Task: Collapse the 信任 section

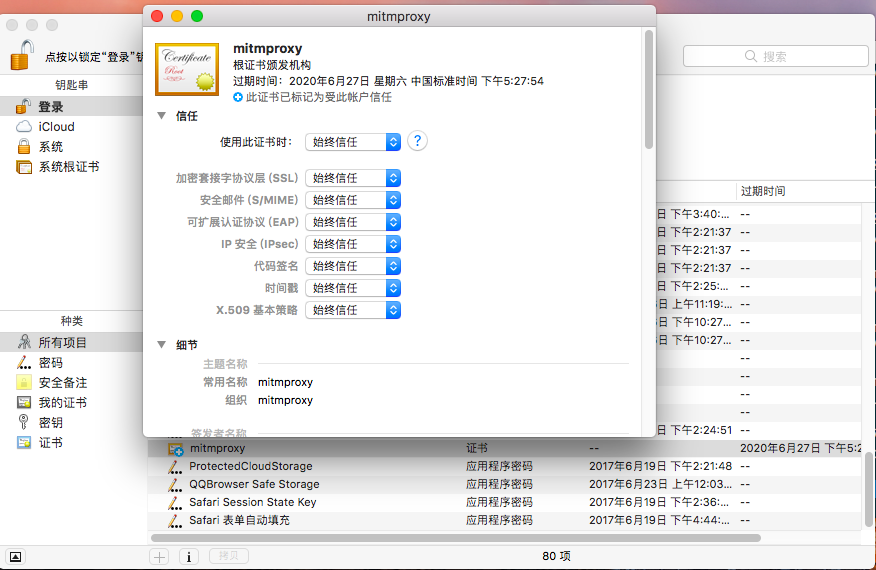Action: point(161,116)
